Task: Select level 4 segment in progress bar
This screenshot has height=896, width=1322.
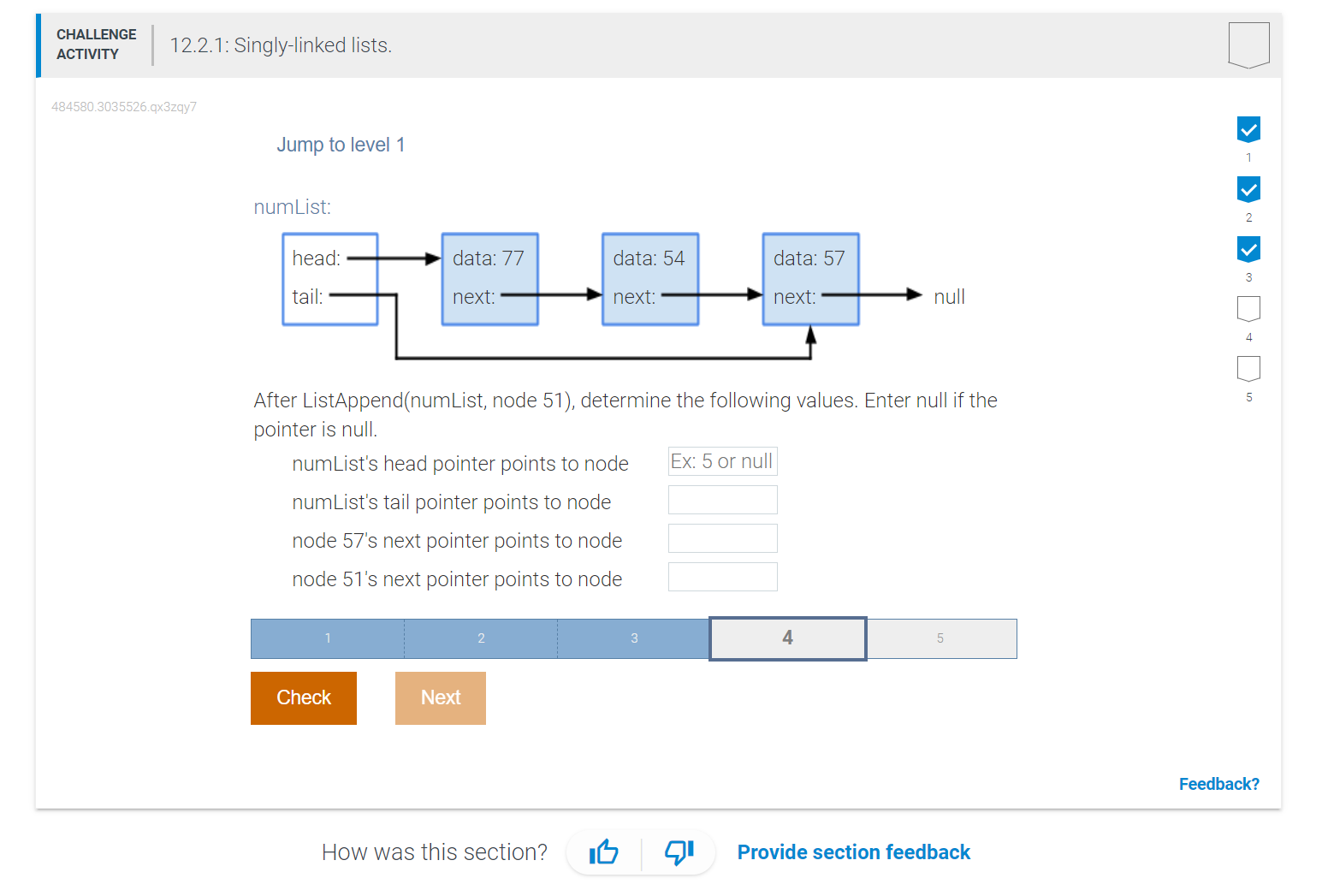Action: point(788,638)
